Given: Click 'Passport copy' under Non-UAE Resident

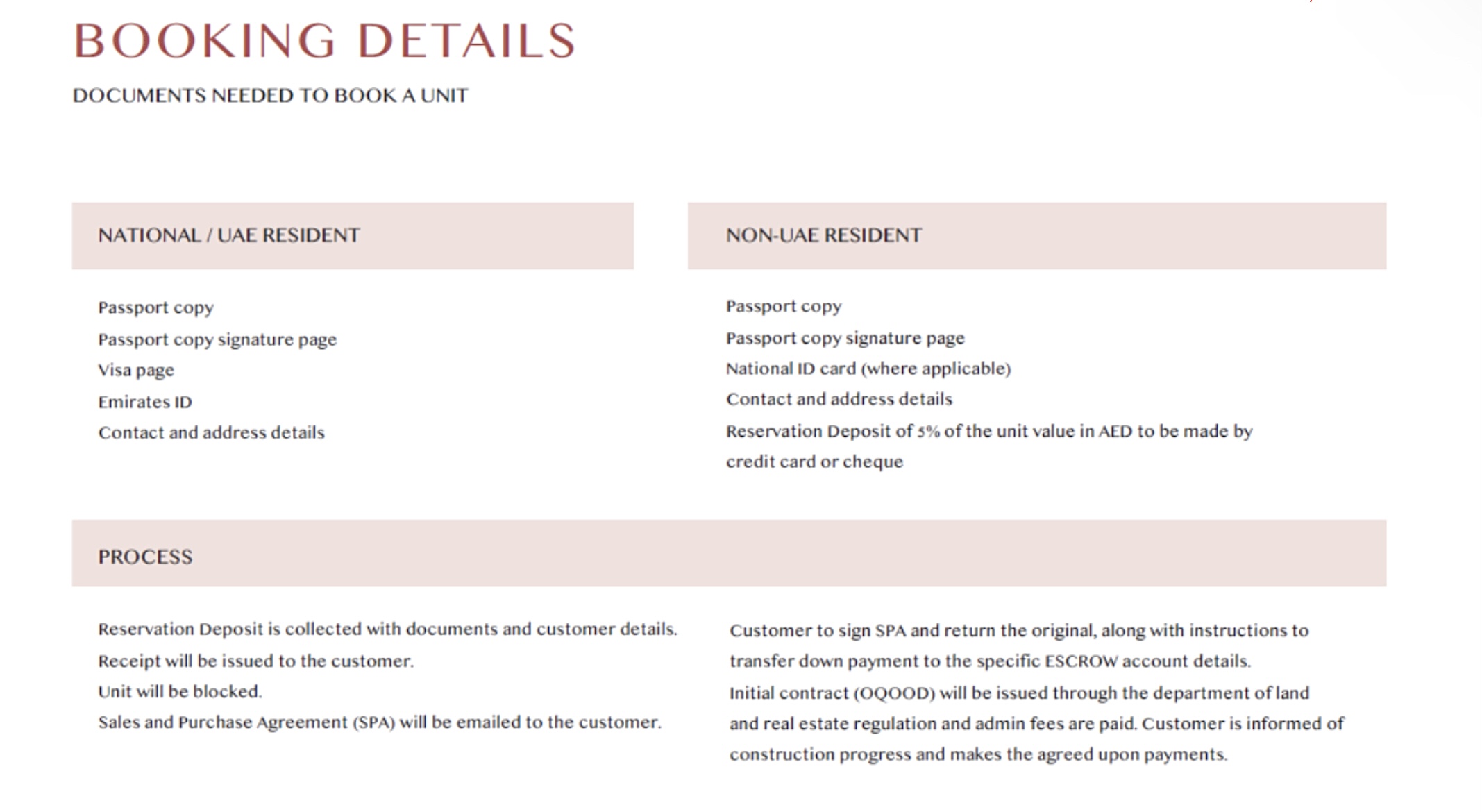Looking at the screenshot, I should pyautogui.click(x=784, y=306).
